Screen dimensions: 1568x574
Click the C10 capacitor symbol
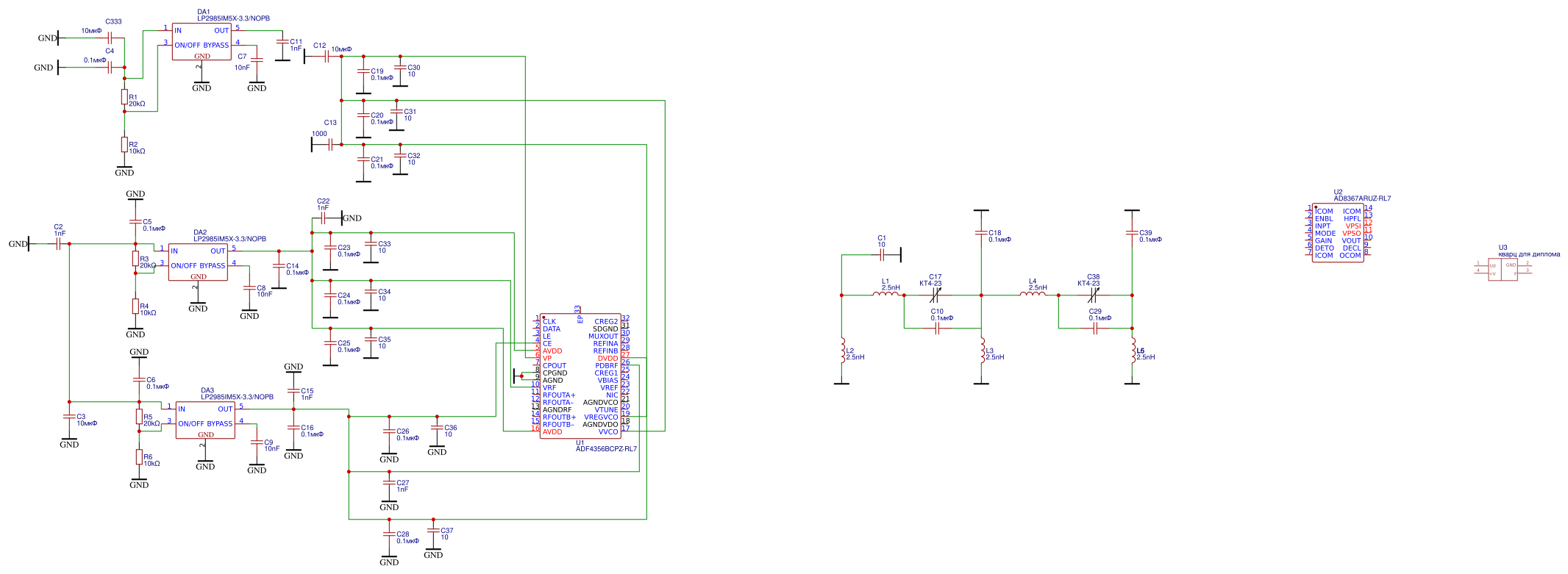(x=937, y=329)
